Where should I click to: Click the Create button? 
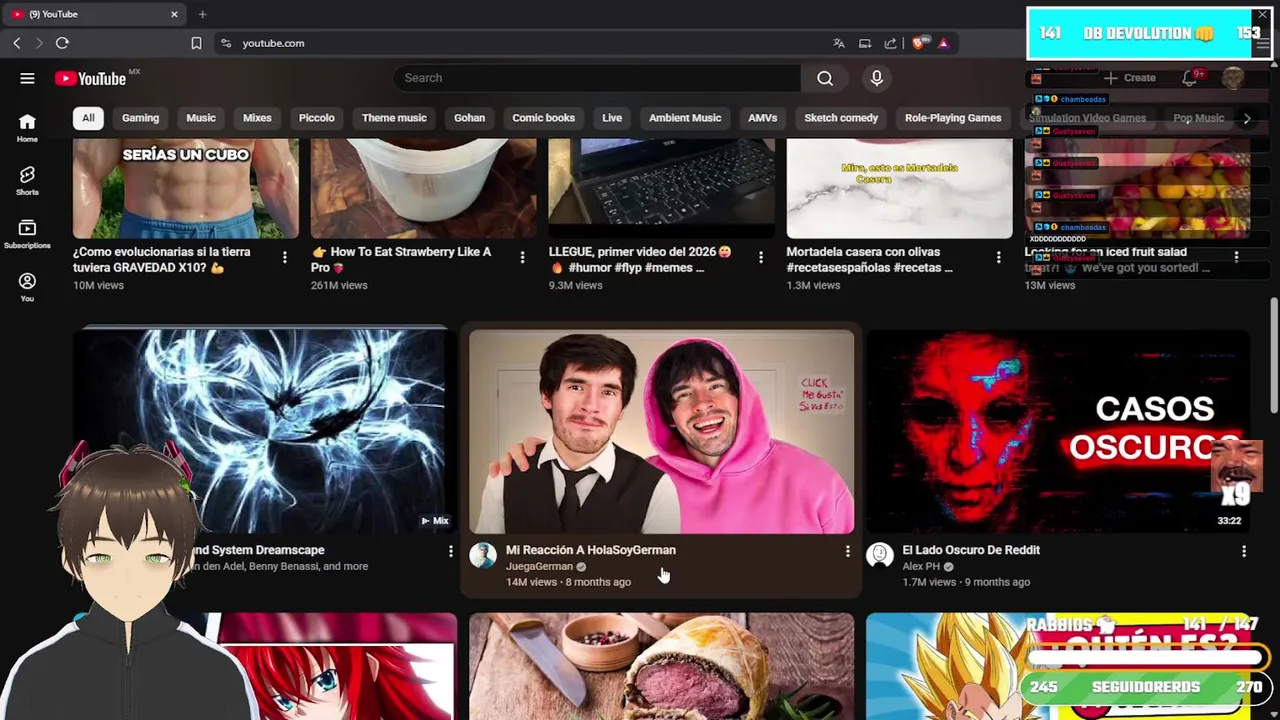[1130, 78]
